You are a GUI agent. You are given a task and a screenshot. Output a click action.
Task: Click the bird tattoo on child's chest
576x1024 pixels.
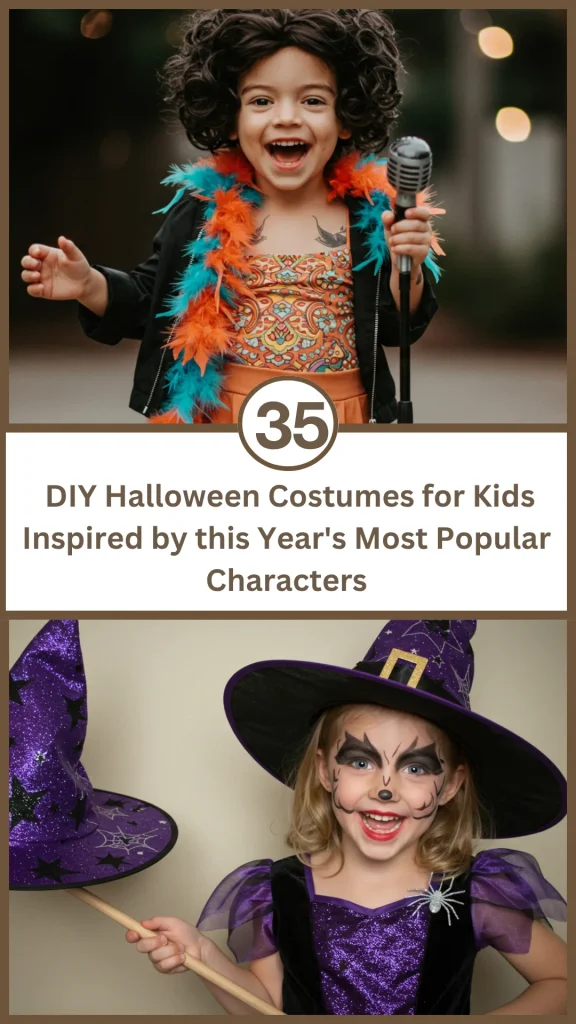pos(330,231)
